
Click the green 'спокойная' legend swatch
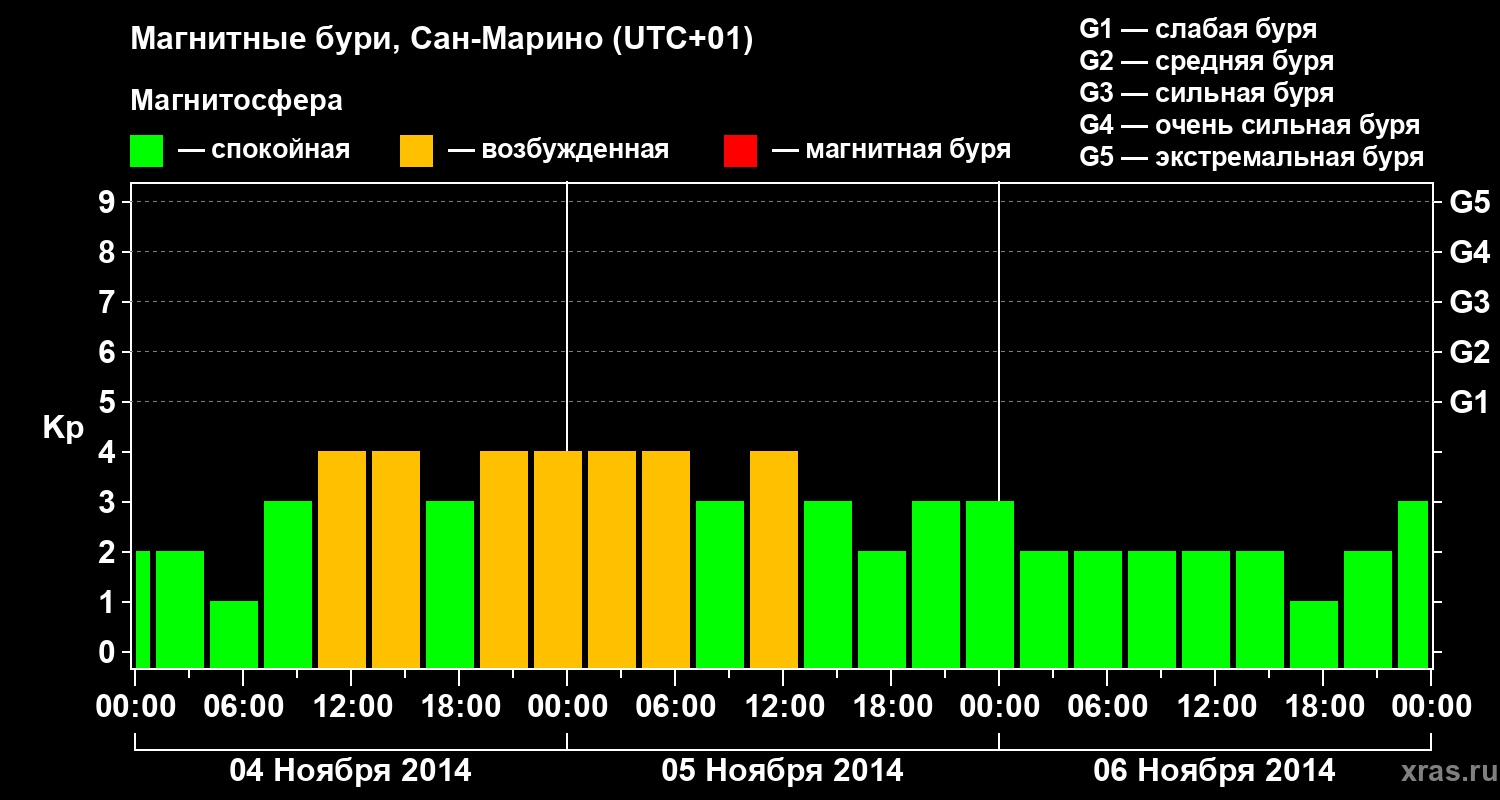coord(146,151)
